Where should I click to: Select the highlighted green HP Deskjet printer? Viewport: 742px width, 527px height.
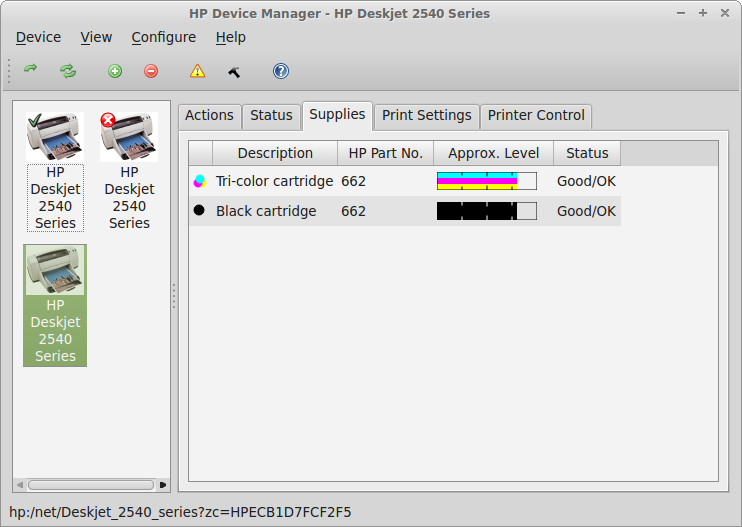55,305
